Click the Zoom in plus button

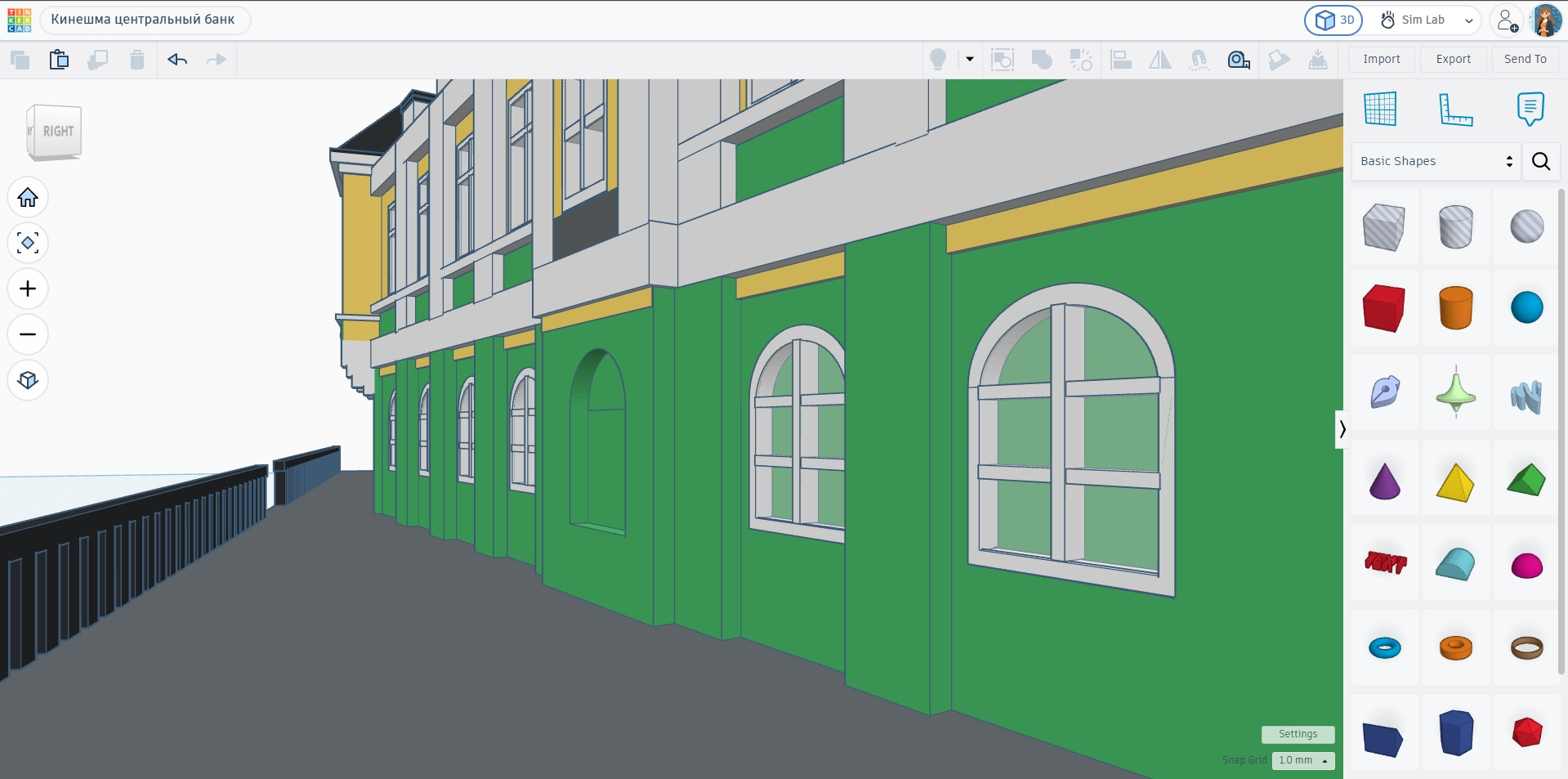tap(28, 289)
